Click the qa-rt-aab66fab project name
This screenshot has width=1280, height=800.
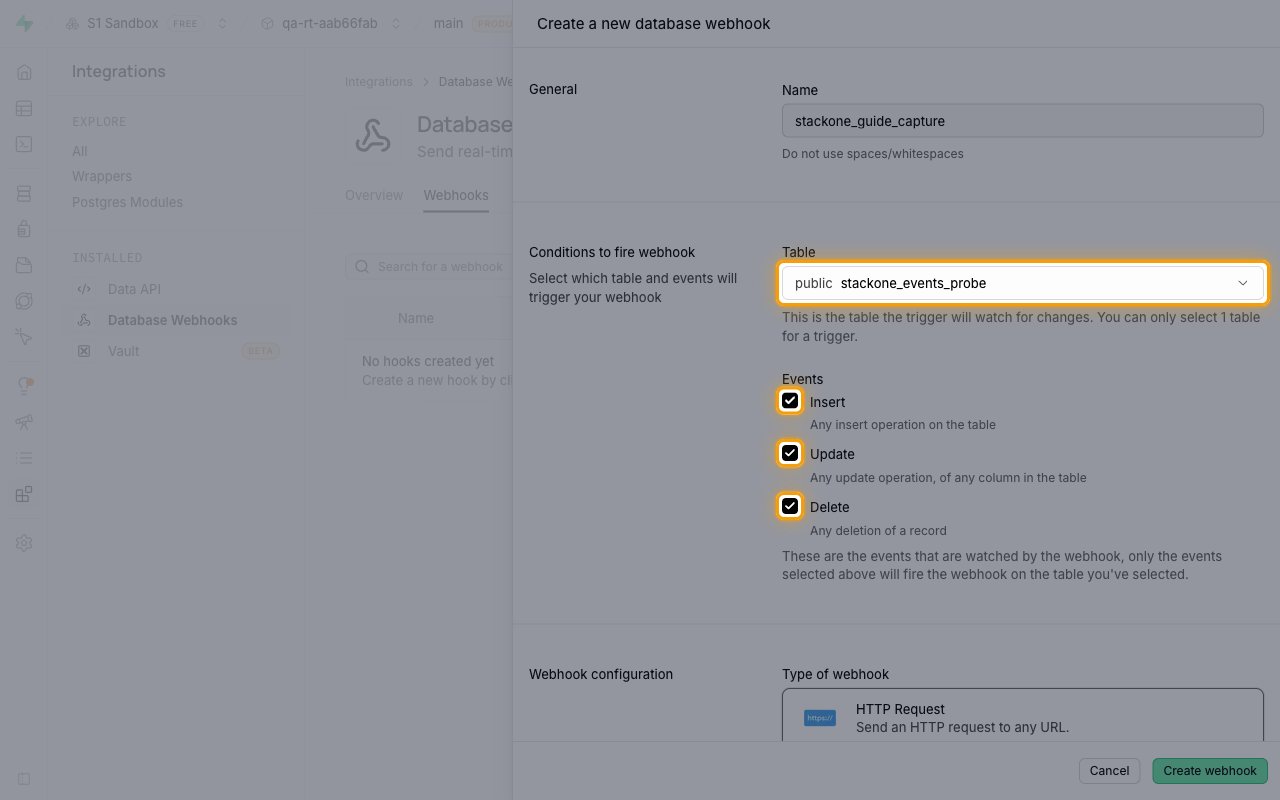point(330,23)
